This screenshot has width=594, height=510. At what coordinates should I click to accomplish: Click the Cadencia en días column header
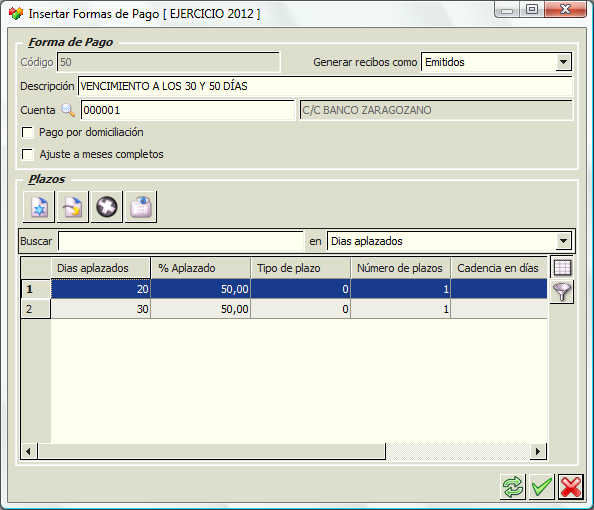coord(499,268)
